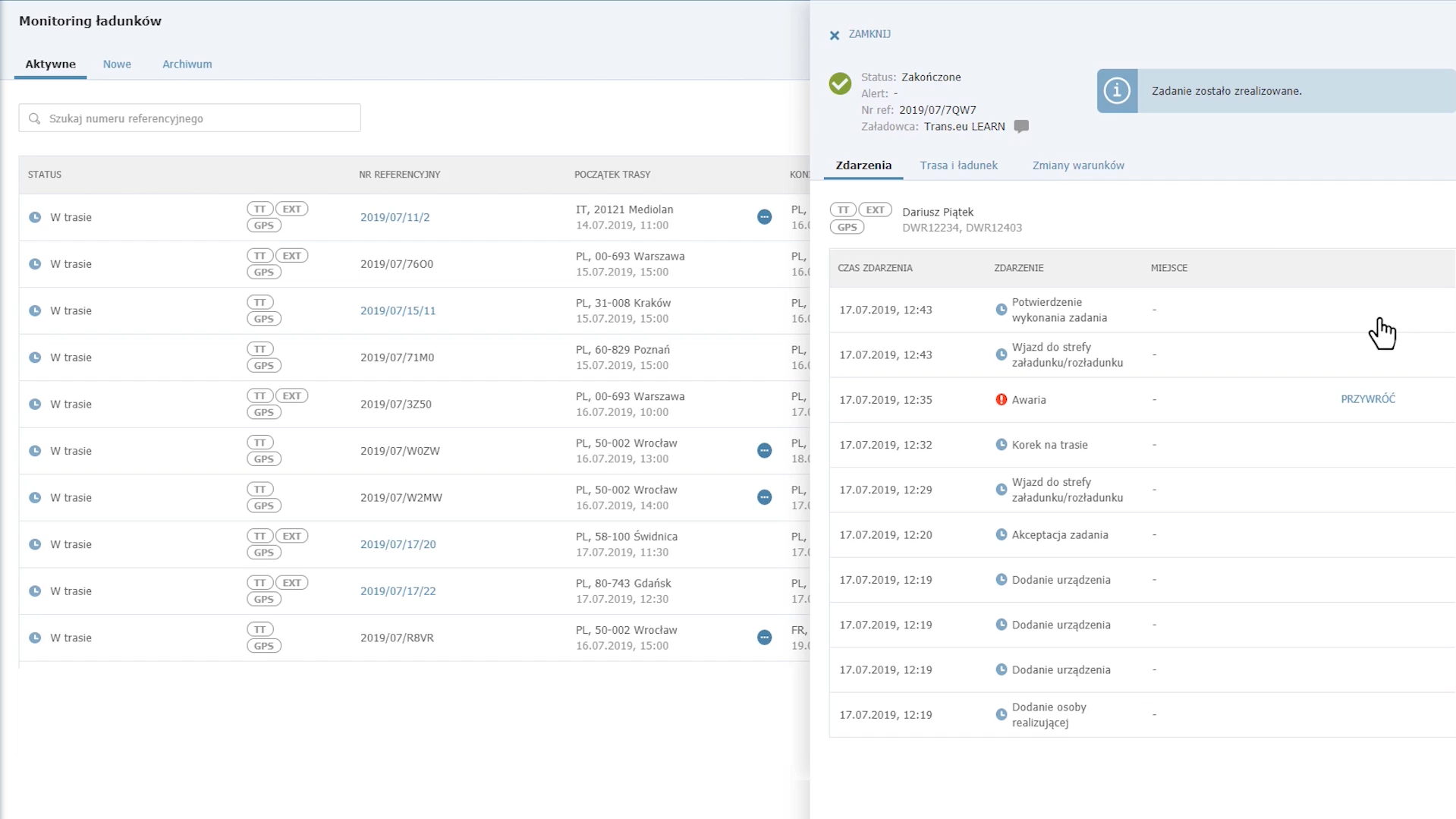Switch to the Aktywne tab
1456x819 pixels.
50,64
